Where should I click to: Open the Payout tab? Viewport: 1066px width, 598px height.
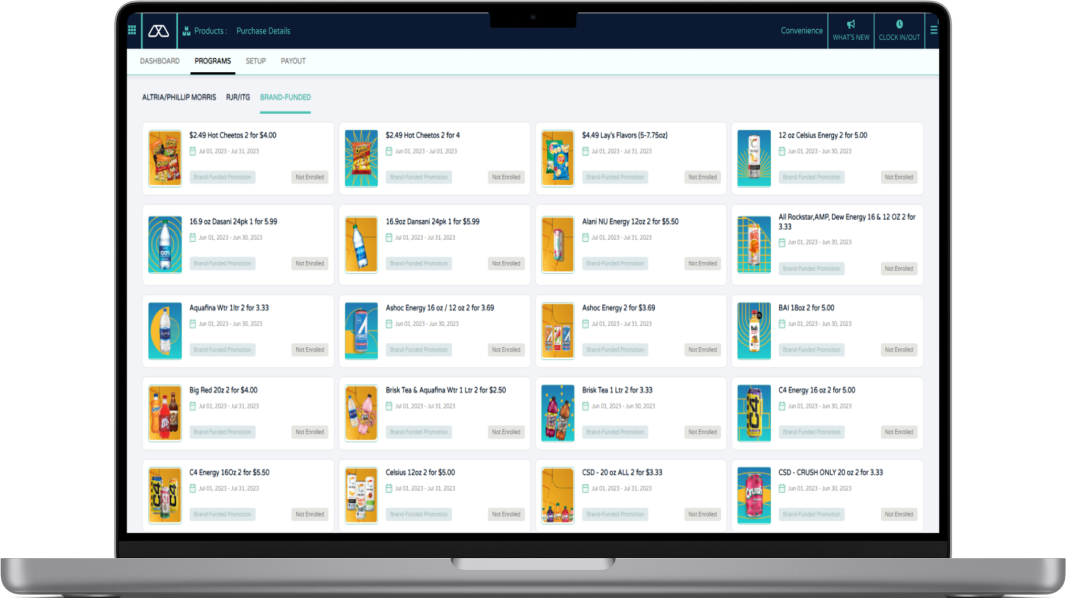point(293,61)
